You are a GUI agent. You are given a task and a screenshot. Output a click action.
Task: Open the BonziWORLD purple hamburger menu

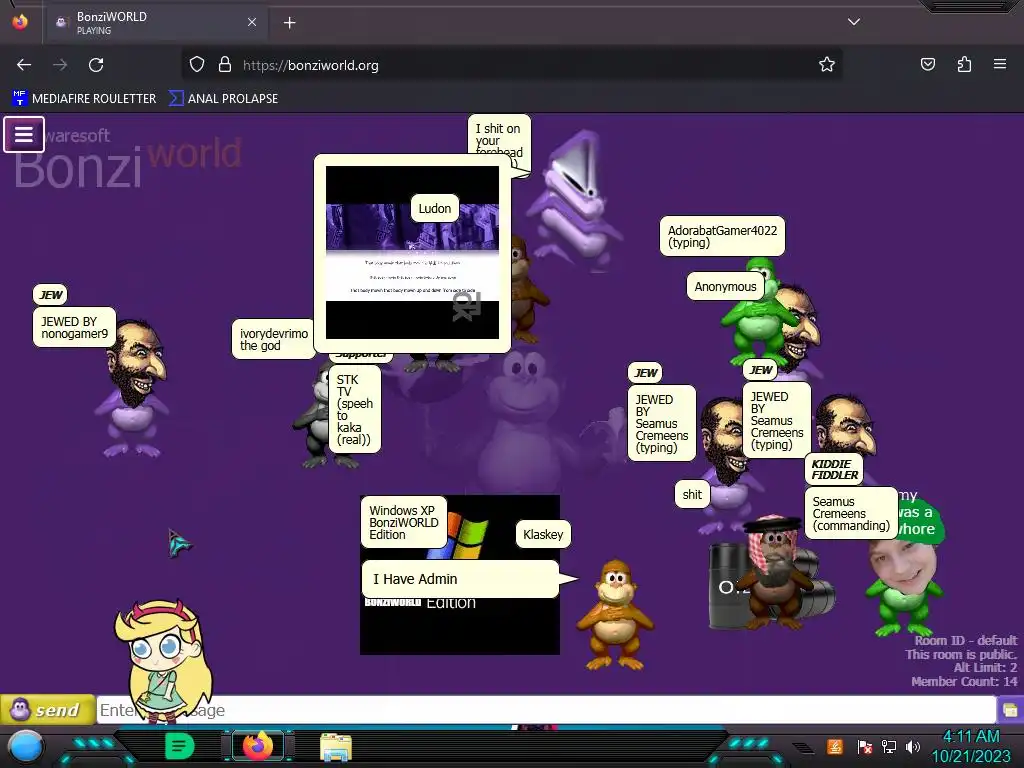tap(24, 135)
